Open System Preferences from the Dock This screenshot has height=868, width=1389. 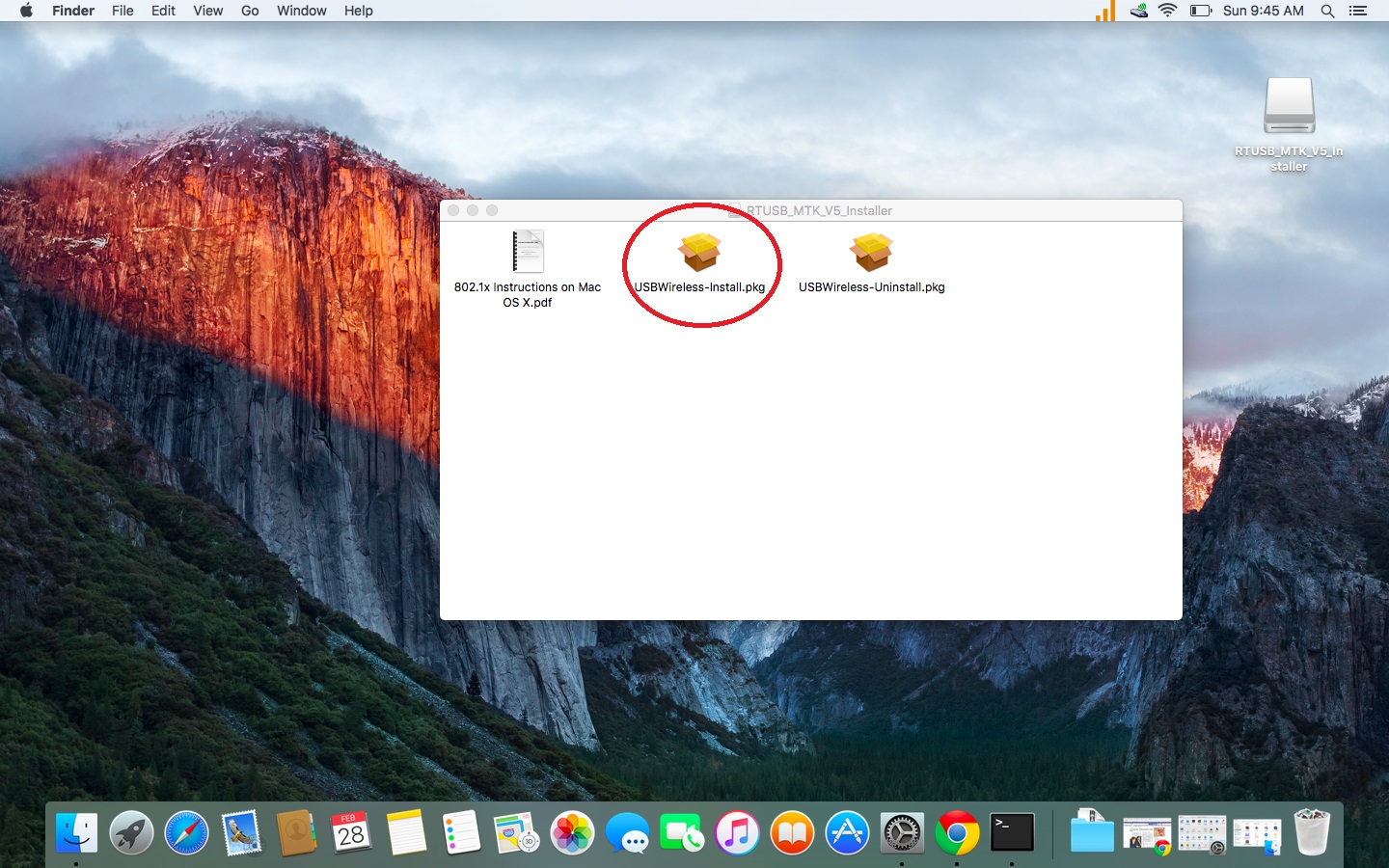[x=902, y=832]
